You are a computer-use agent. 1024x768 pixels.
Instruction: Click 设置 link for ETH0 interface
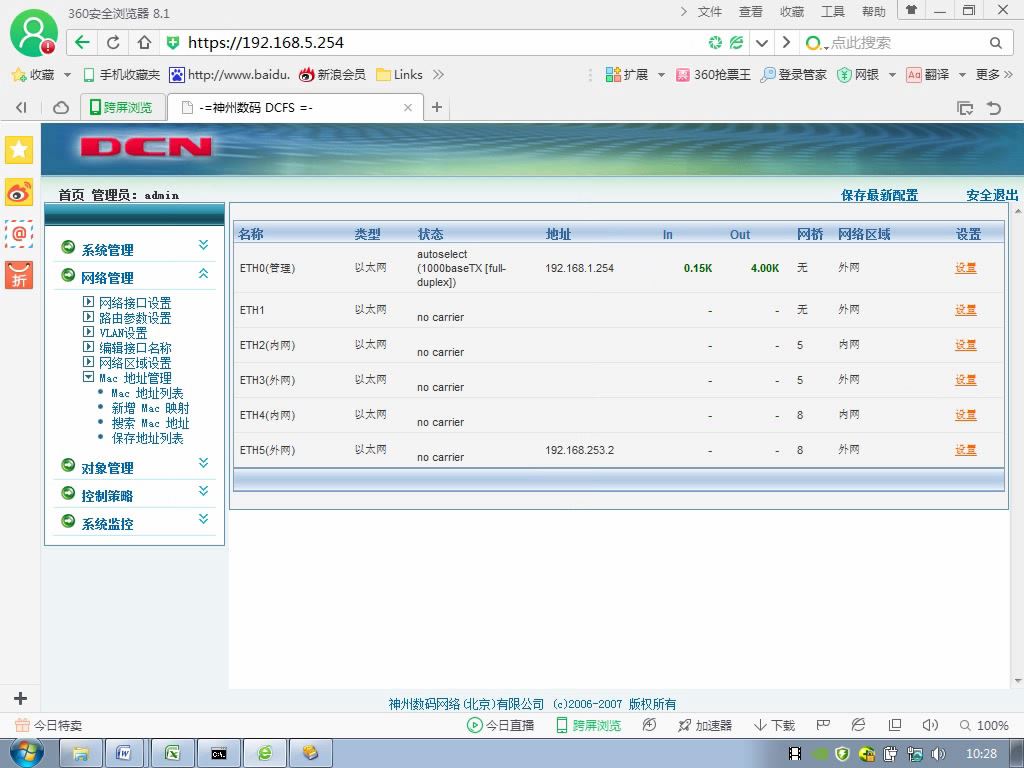pos(965,268)
